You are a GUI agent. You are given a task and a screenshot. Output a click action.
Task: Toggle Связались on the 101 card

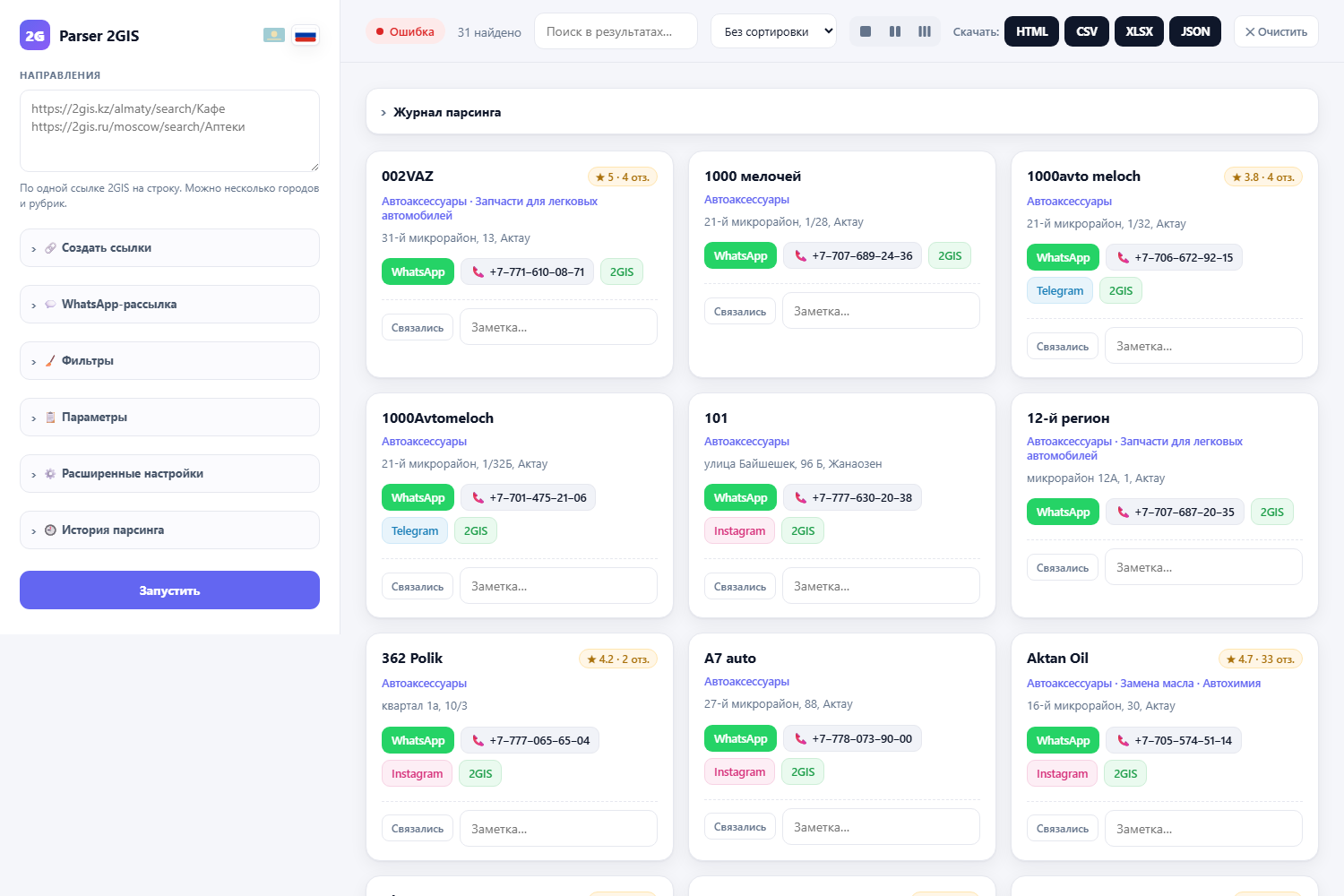740,587
